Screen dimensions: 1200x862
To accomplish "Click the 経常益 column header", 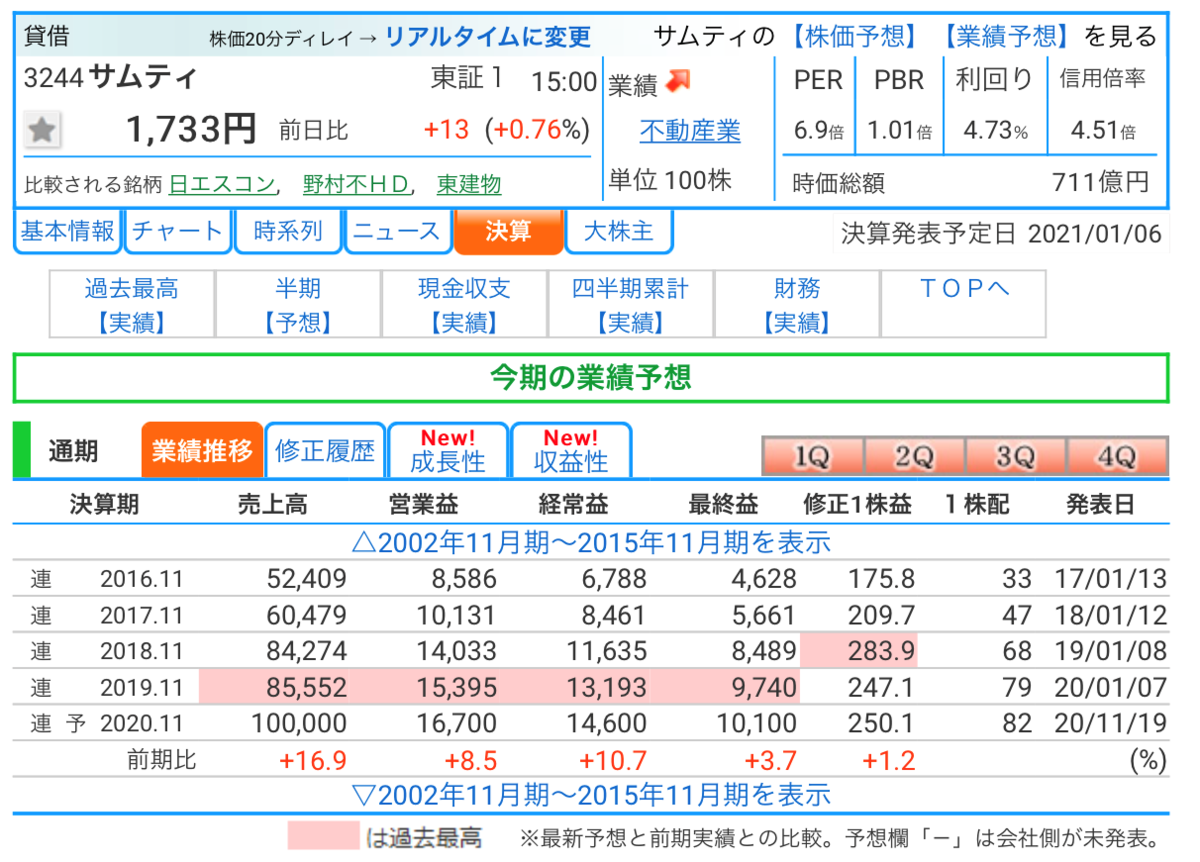I will (x=573, y=504).
